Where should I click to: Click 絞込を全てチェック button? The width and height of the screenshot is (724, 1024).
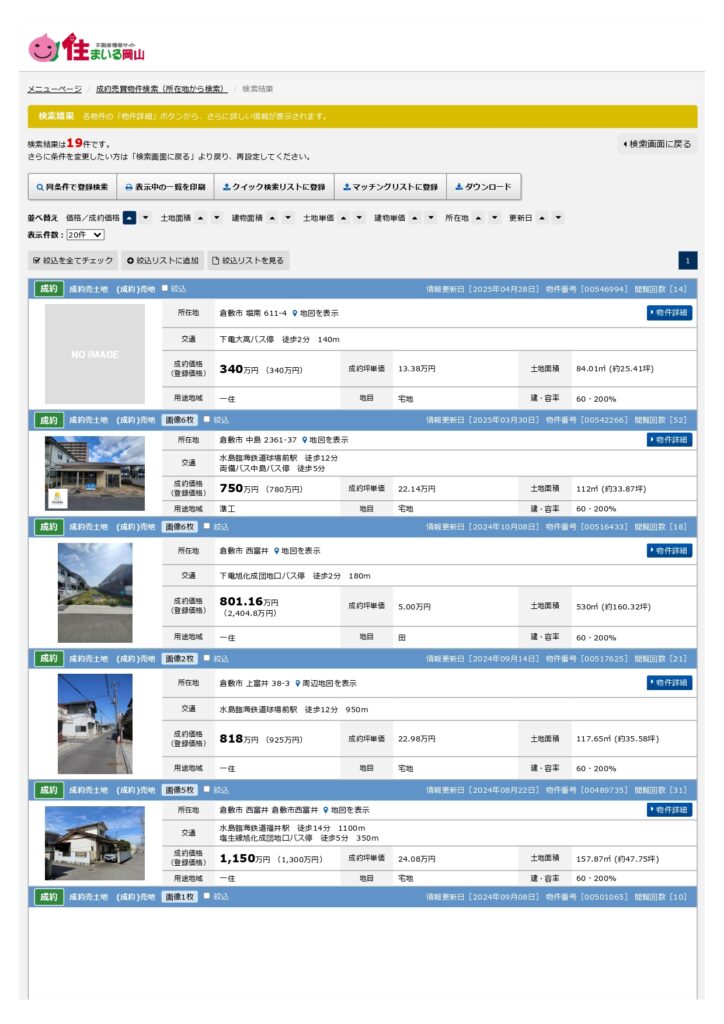coord(72,261)
